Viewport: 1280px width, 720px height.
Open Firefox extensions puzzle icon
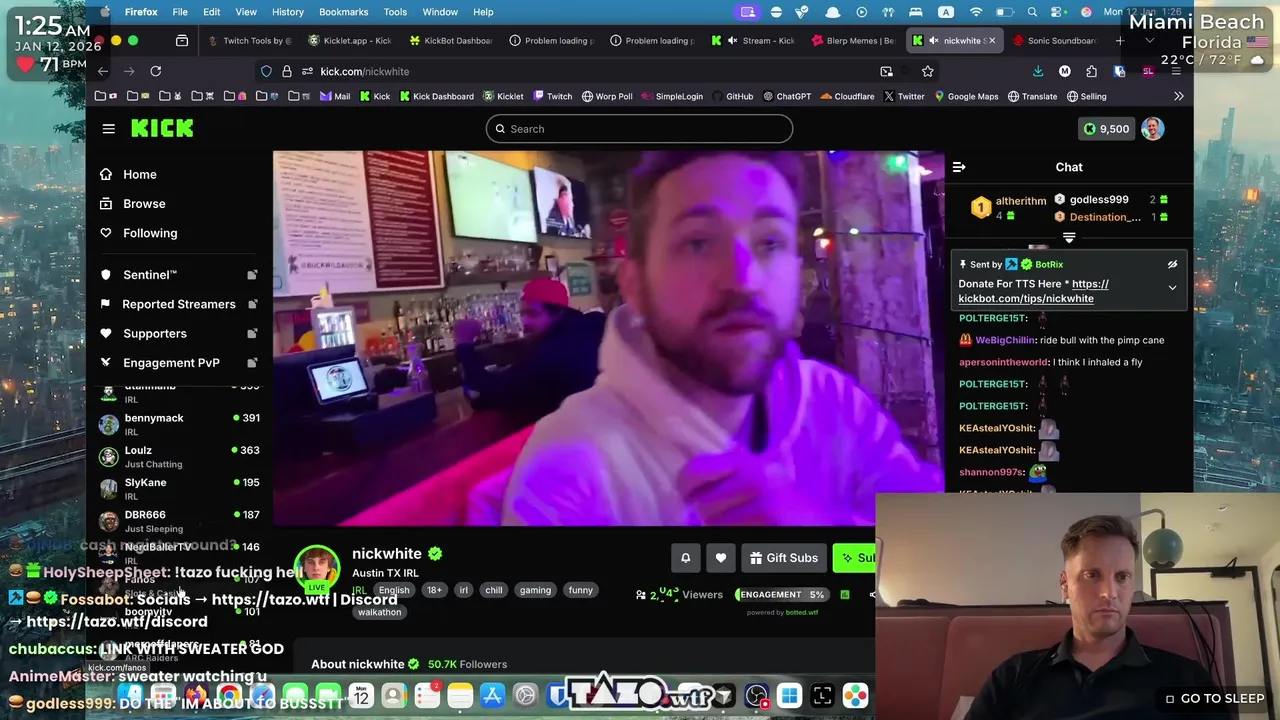point(1091,71)
